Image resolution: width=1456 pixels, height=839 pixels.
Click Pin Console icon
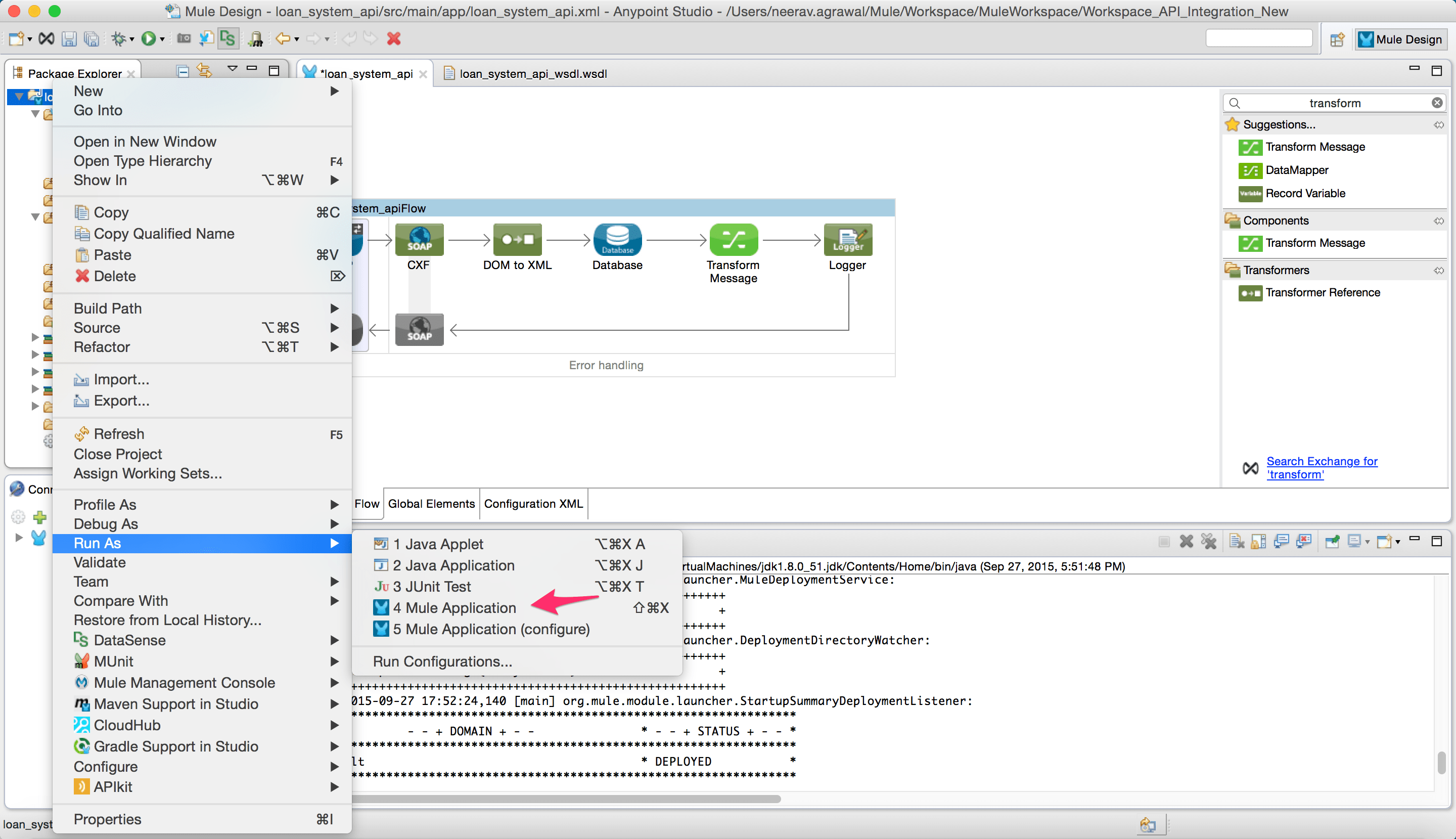point(1332,541)
